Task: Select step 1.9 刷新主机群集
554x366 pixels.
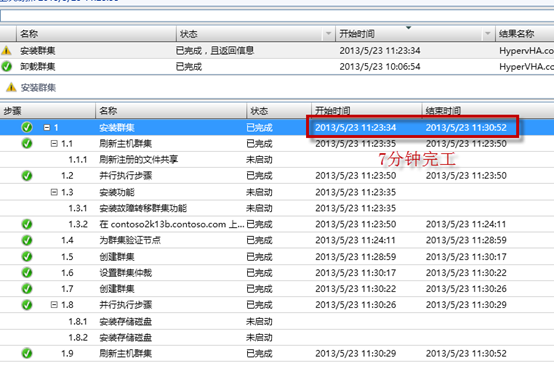Action: [x=277, y=353]
